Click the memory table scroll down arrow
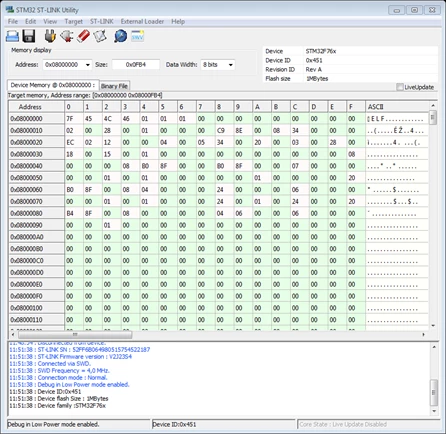This screenshot has height=434, width=446. coord(433,325)
